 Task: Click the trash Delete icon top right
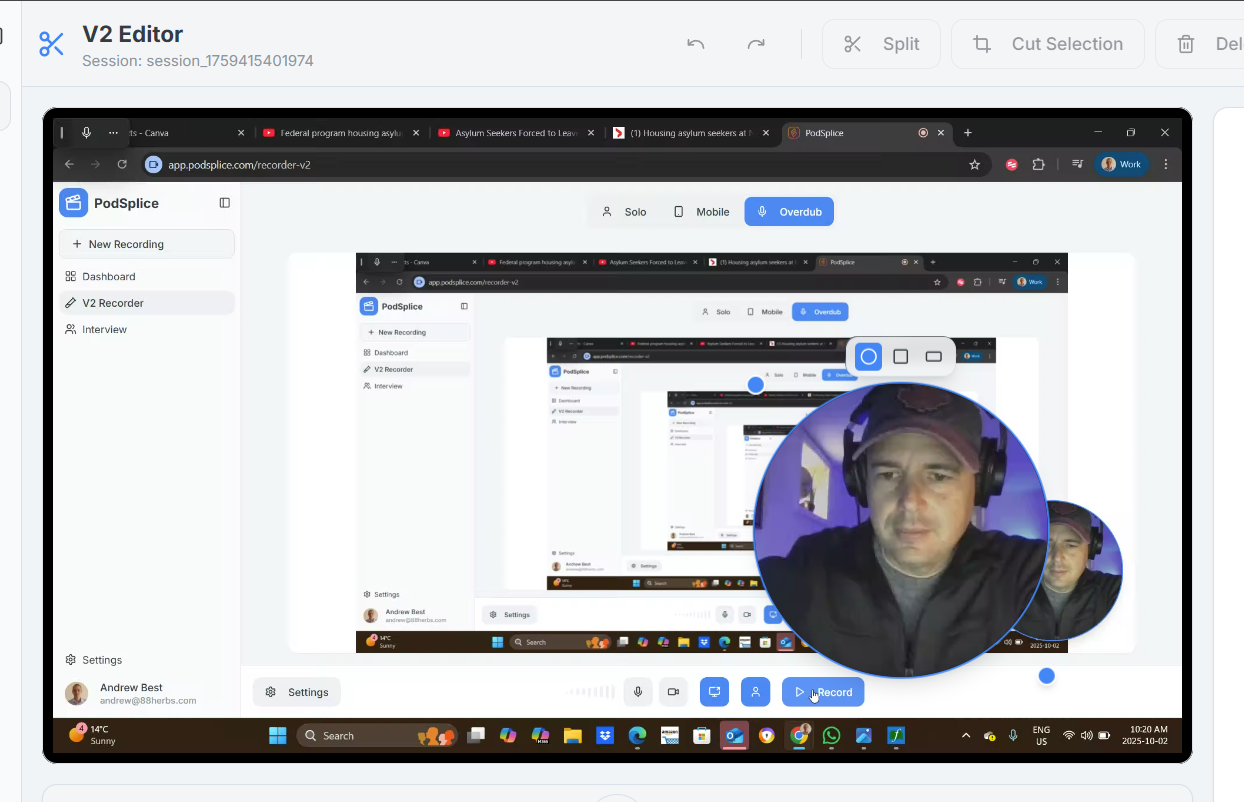pyautogui.click(x=1186, y=44)
